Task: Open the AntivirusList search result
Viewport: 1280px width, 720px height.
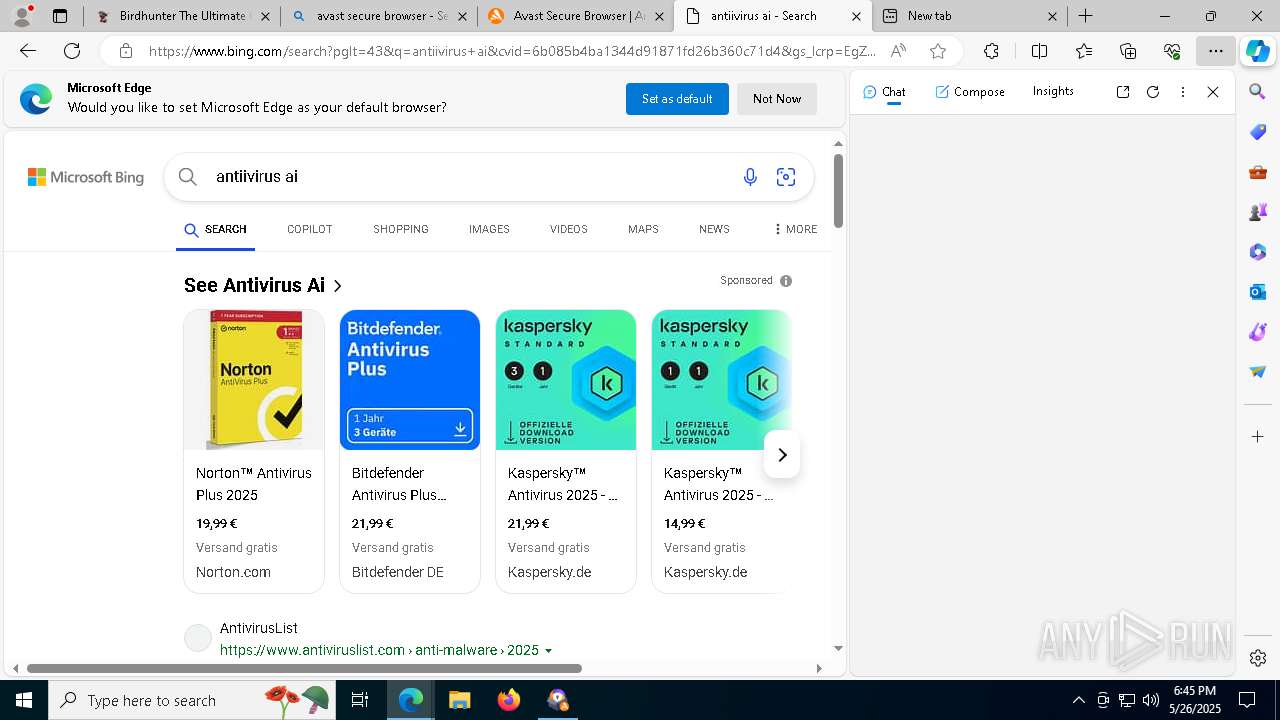Action: (259, 628)
